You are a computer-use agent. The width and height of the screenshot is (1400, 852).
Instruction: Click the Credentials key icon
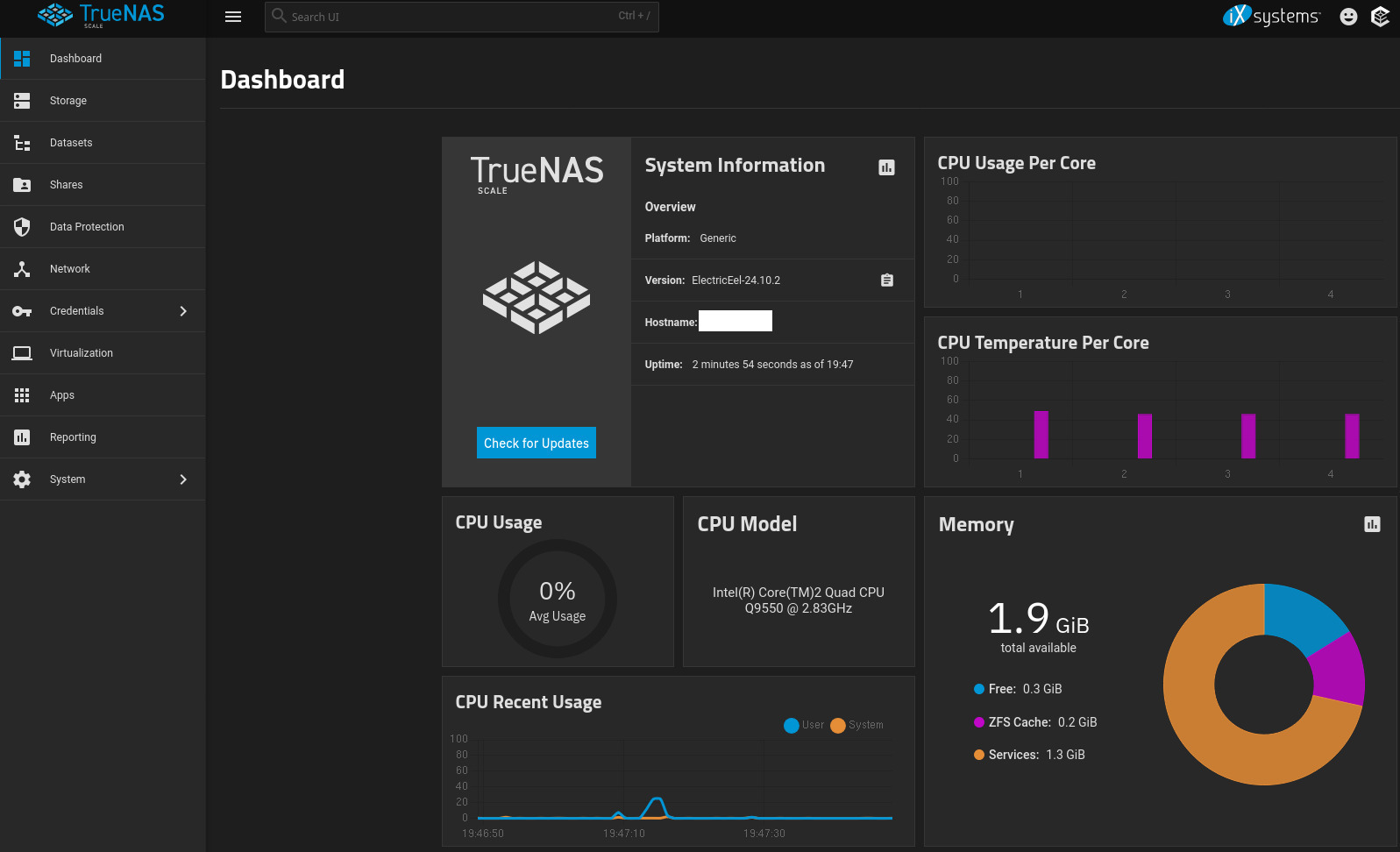pos(22,311)
